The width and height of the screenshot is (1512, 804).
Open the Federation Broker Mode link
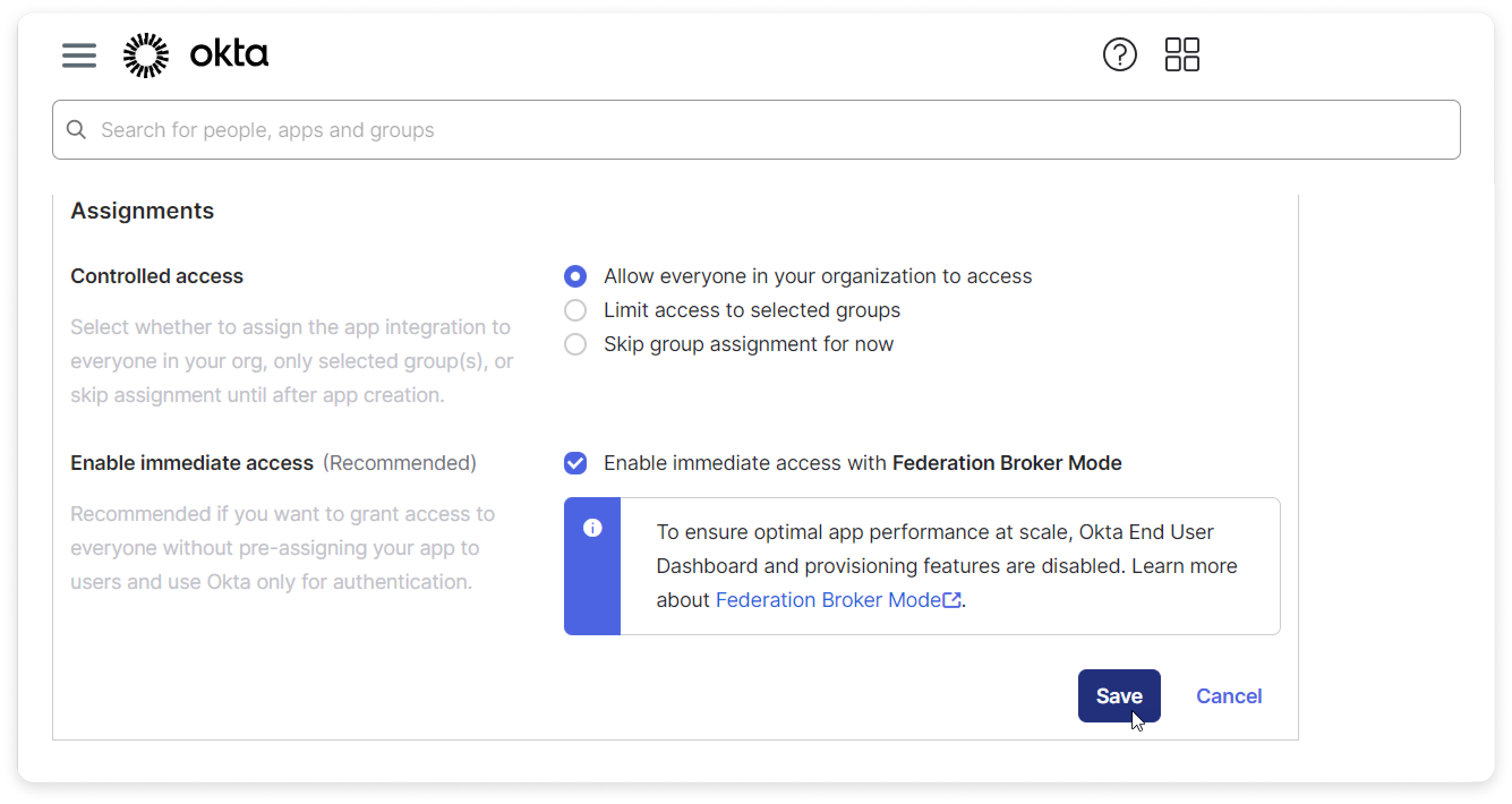(838, 600)
